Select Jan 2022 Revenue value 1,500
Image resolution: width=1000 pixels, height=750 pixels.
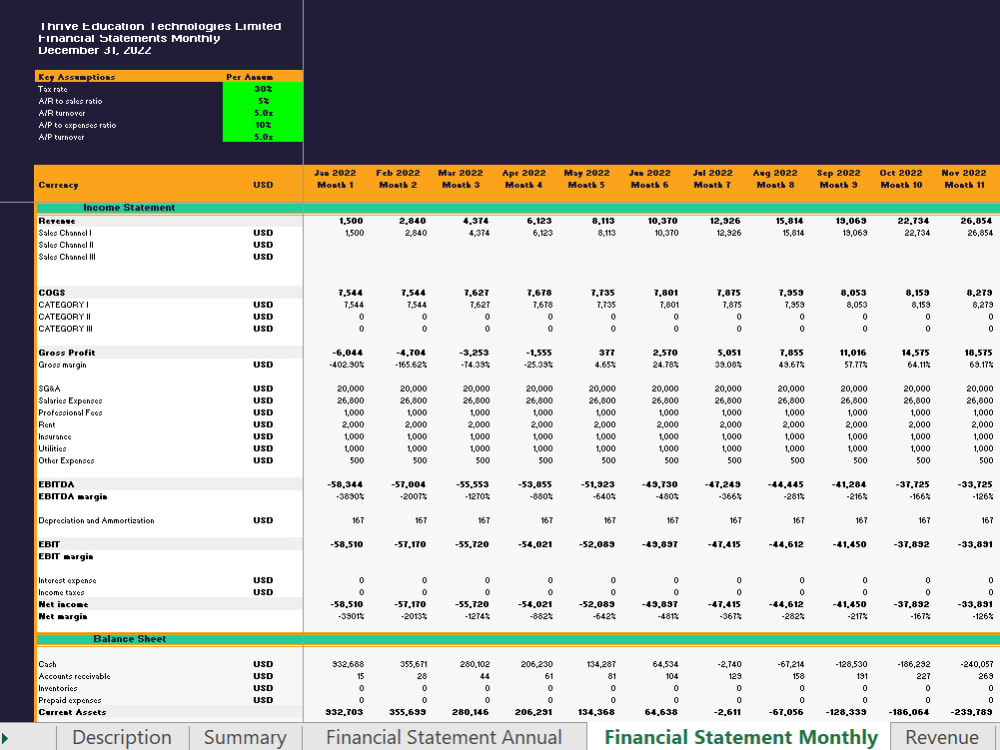pos(351,221)
